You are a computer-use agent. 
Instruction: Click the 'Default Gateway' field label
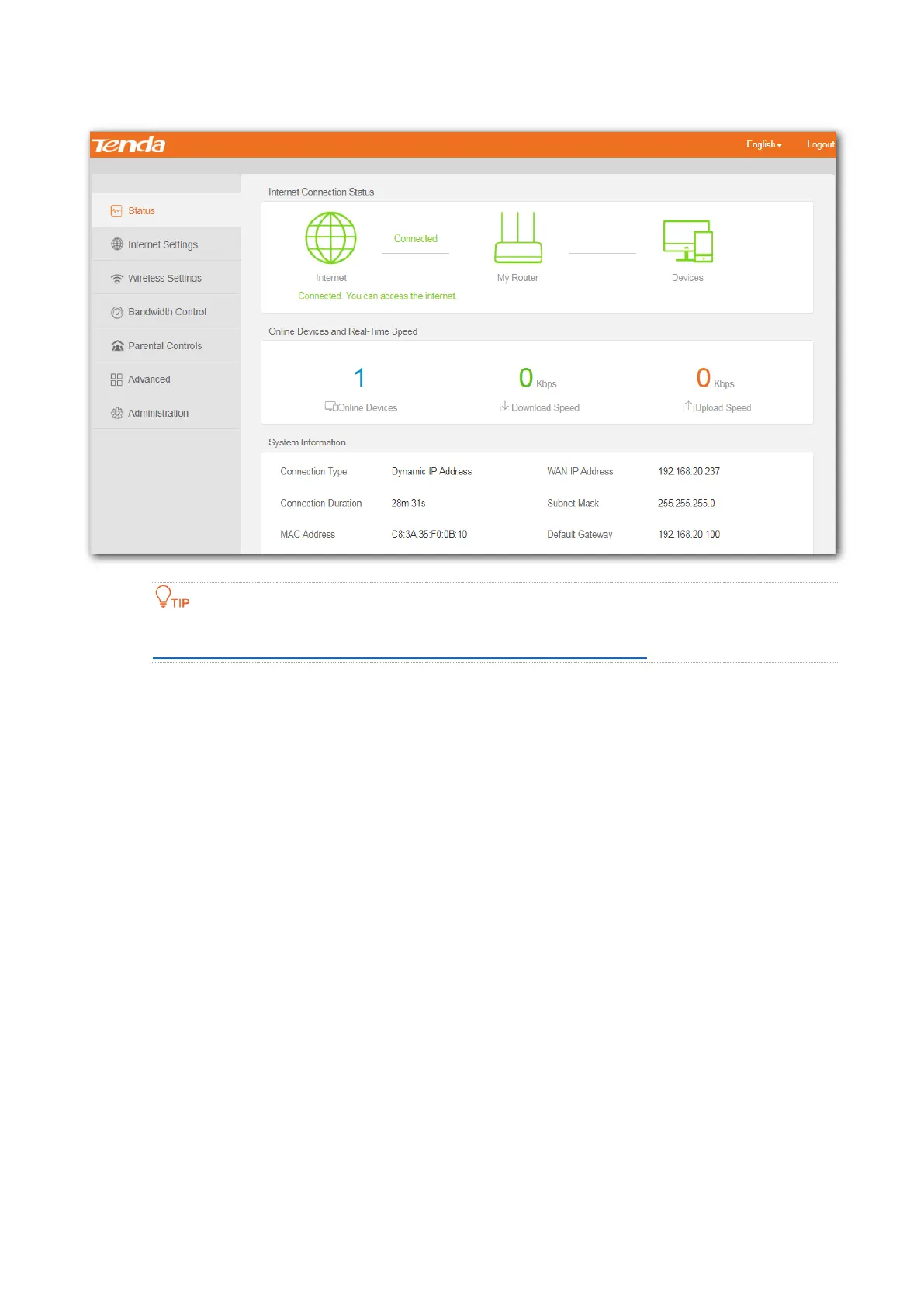click(x=580, y=535)
